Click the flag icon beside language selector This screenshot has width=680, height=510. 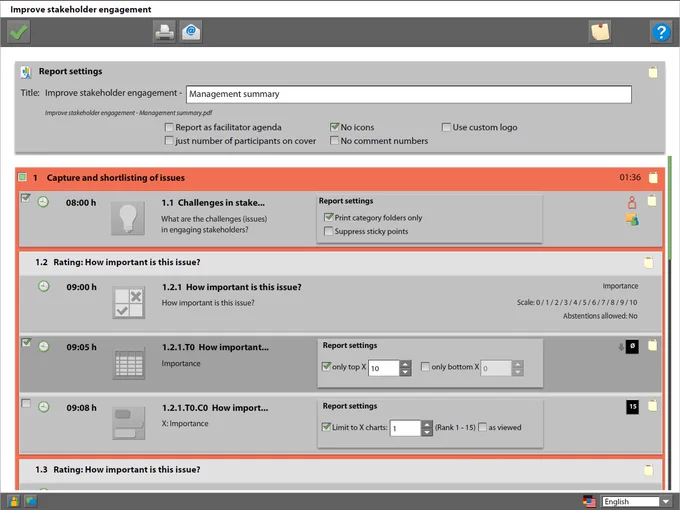pos(589,501)
